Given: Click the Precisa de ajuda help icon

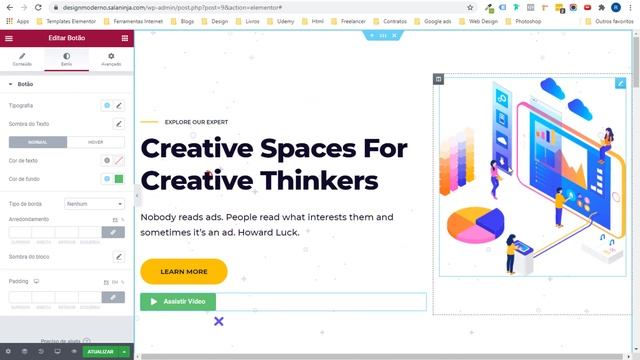Looking at the screenshot, I should coord(87,341).
